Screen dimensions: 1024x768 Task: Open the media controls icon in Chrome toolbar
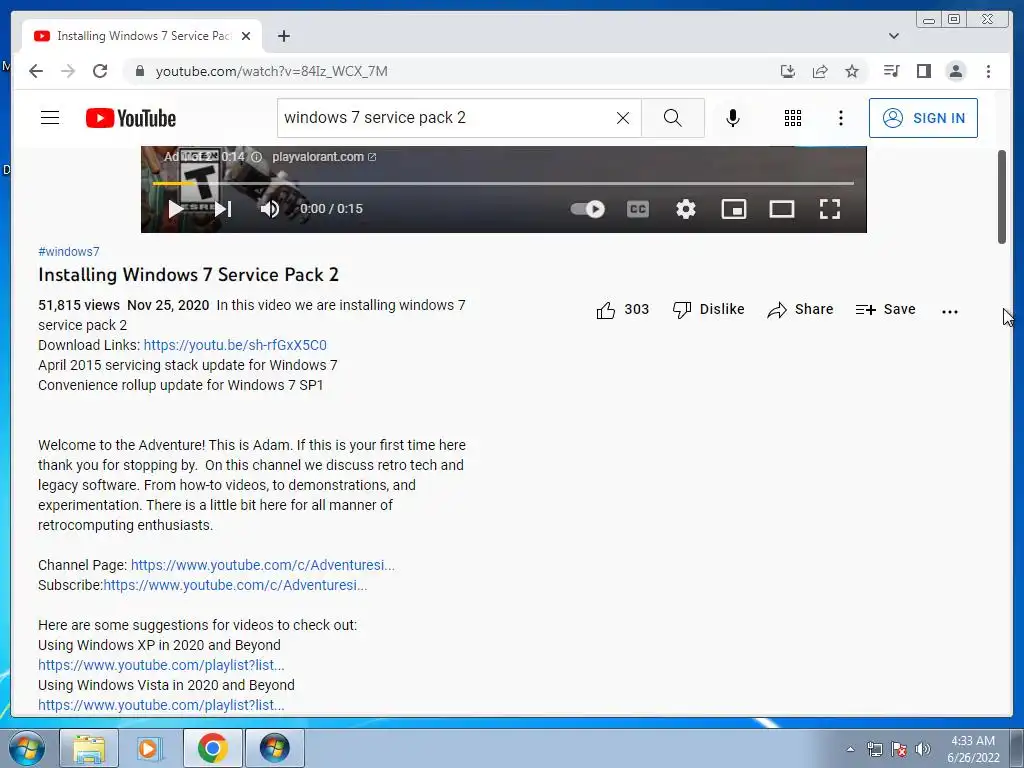pyautogui.click(x=891, y=71)
